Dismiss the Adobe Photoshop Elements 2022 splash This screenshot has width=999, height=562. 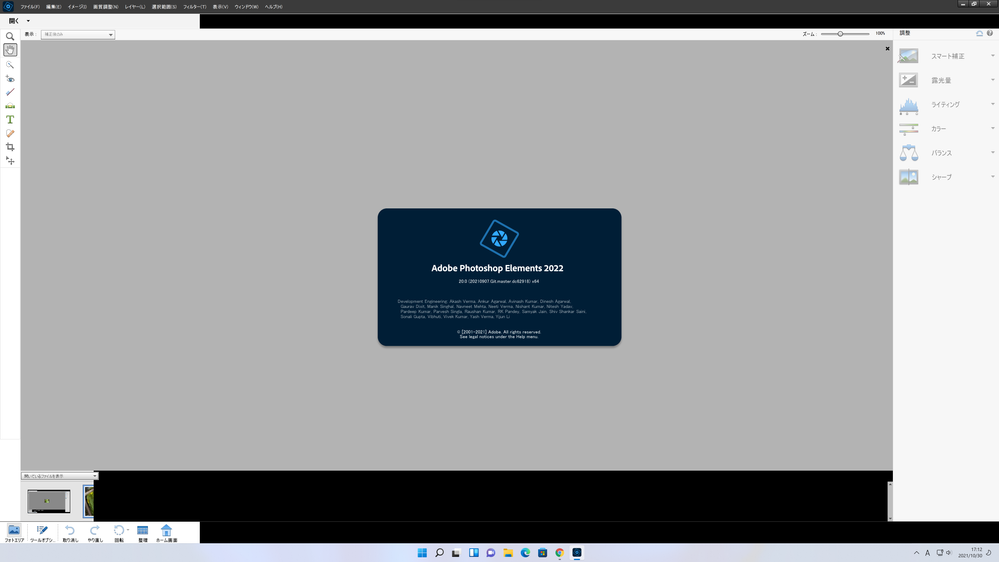tap(500, 277)
